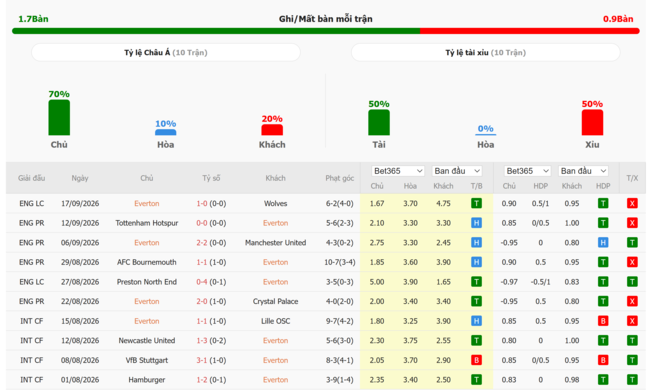Click red X T/X badge in Lille OSC row
Image resolution: width=650 pixels, height=390 pixels.
pos(632,321)
